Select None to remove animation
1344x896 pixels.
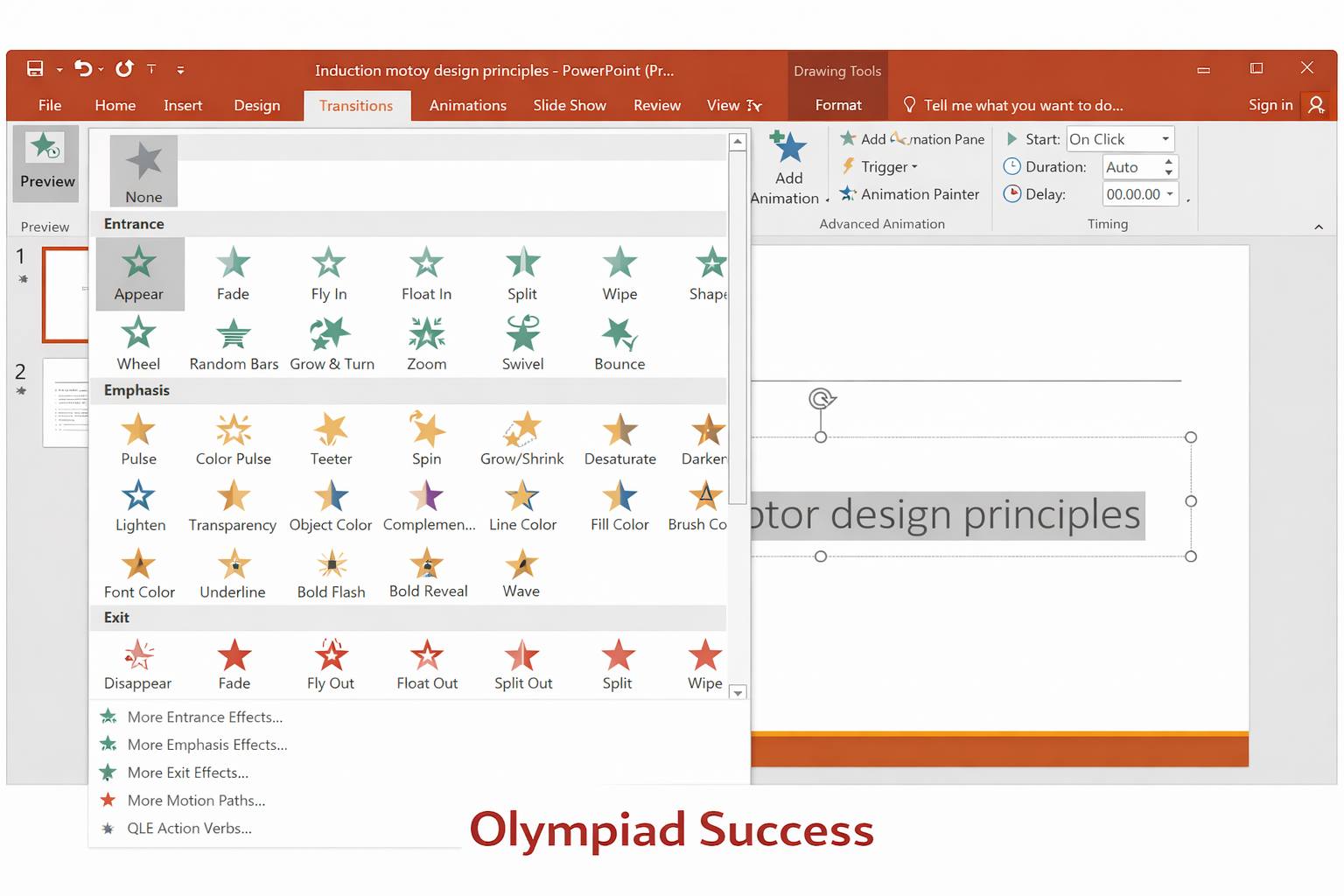[143, 171]
